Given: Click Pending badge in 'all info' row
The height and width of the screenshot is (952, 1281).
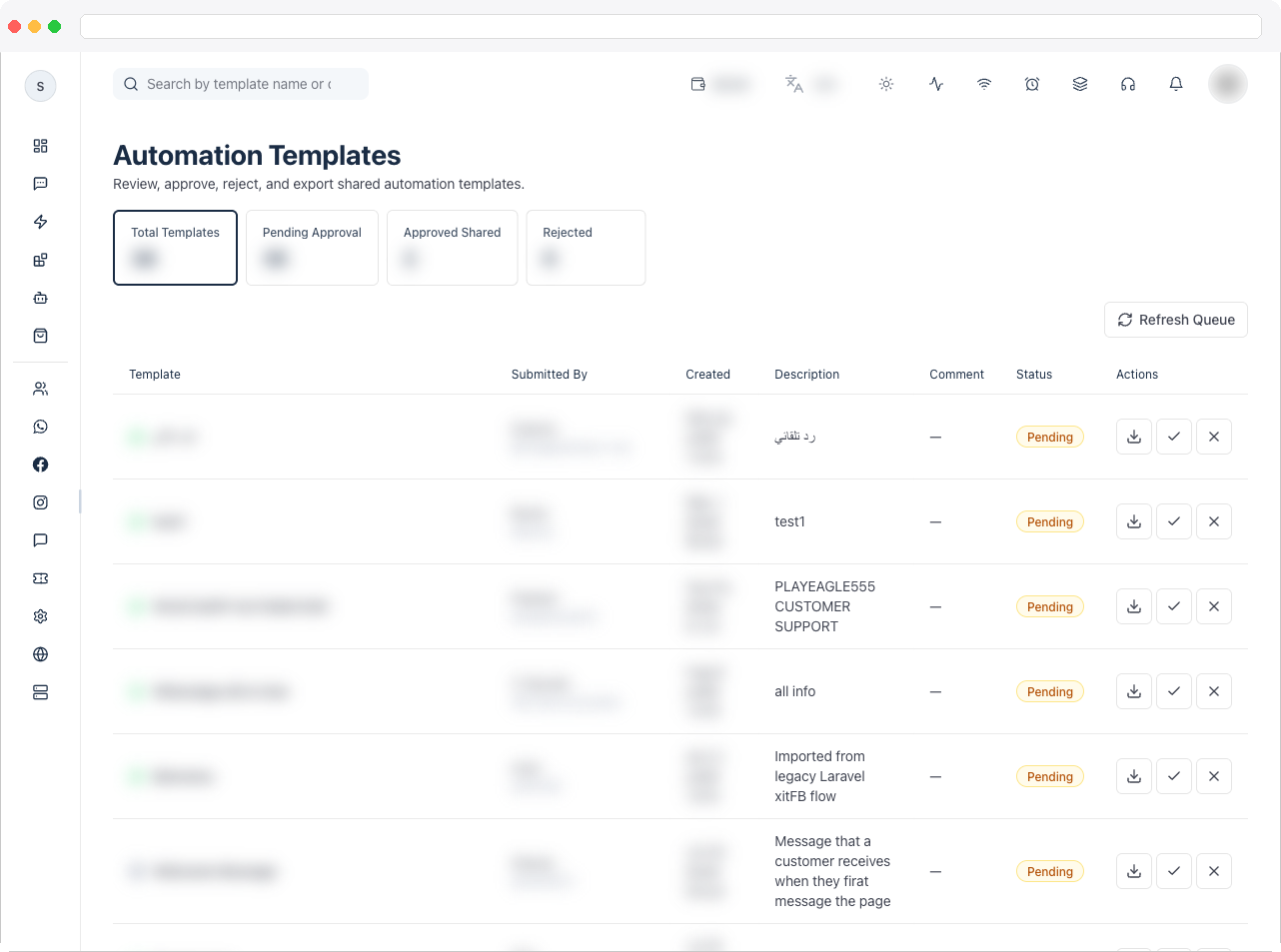Looking at the screenshot, I should (x=1050, y=691).
